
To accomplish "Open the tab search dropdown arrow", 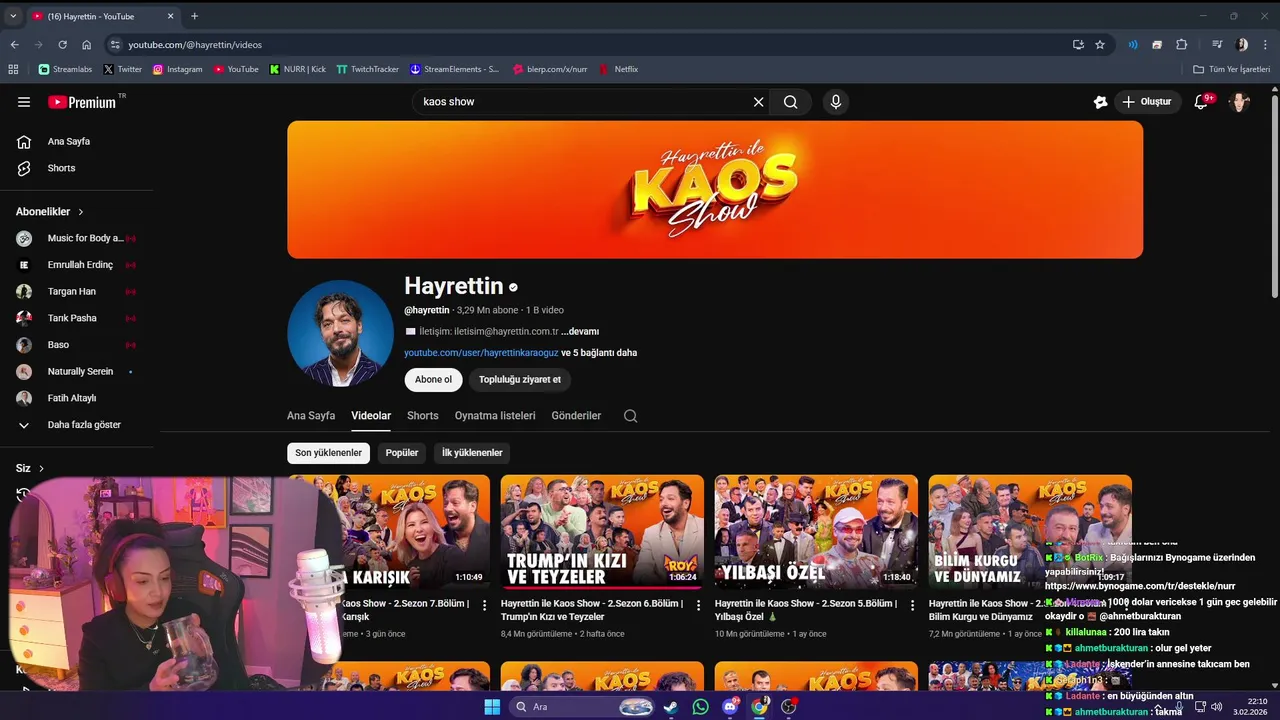I will pyautogui.click(x=13, y=16).
